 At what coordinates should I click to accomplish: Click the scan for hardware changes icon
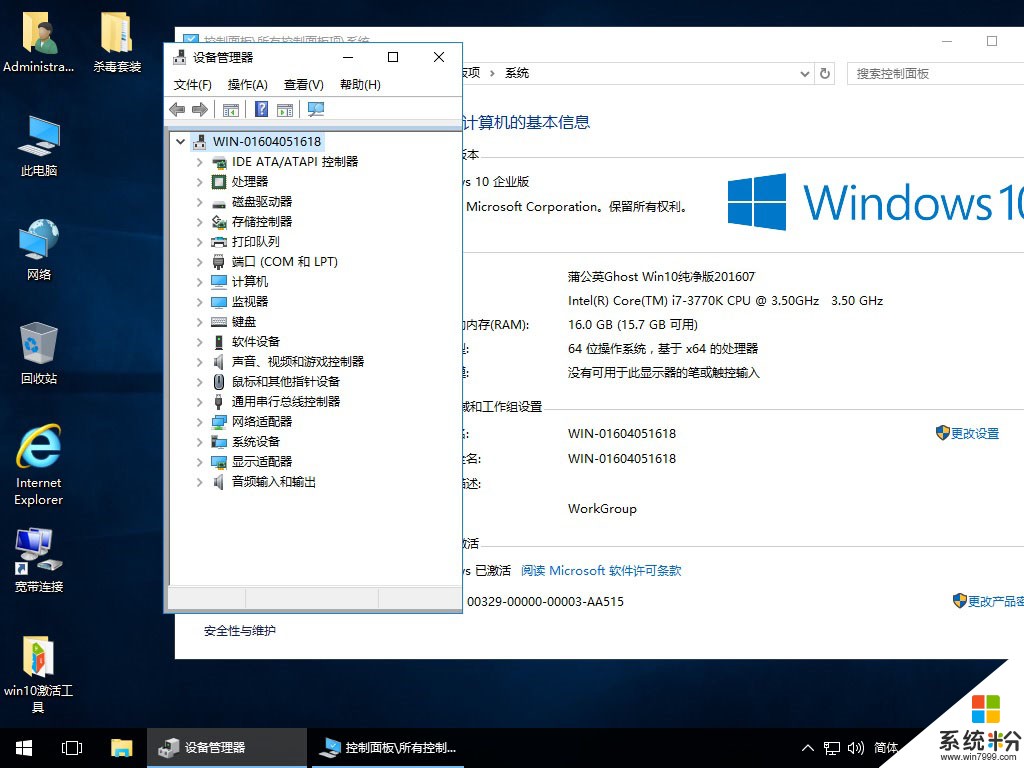tap(316, 110)
